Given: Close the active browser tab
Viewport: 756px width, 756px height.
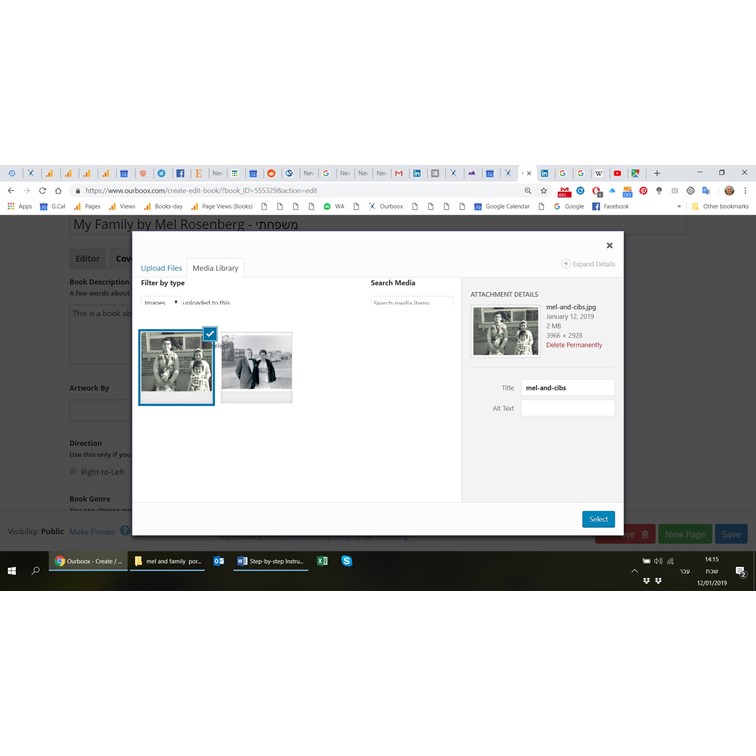Looking at the screenshot, I should pyautogui.click(x=529, y=173).
